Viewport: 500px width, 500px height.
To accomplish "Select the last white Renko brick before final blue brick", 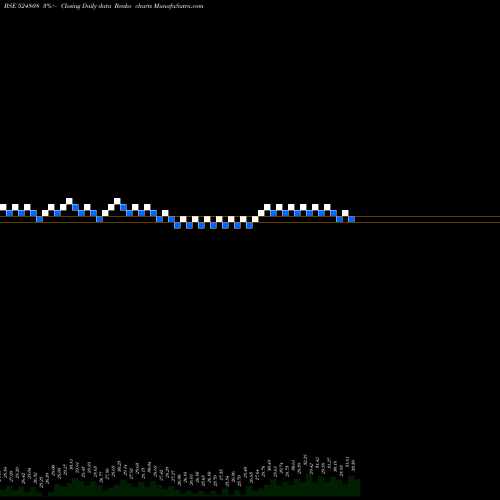I will point(345,213).
